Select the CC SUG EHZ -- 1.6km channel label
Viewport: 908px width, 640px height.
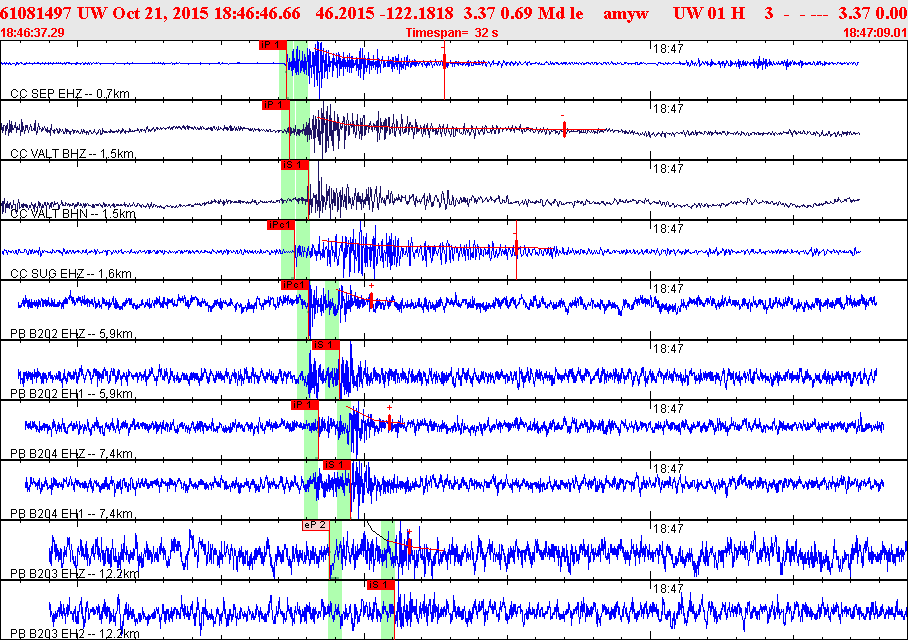[71, 274]
